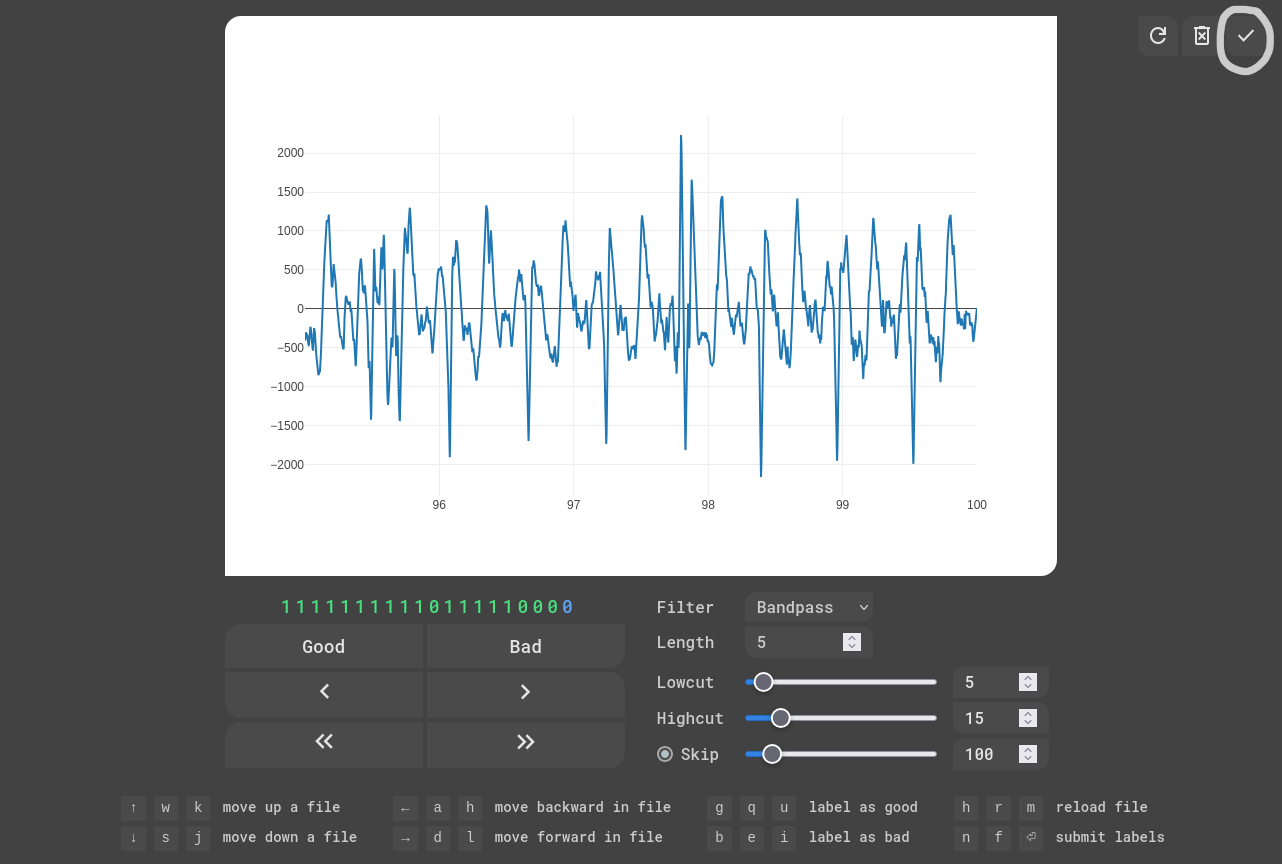Click the Skip value stepper arrows
Viewport: 1282px width, 864px height.
[1027, 754]
